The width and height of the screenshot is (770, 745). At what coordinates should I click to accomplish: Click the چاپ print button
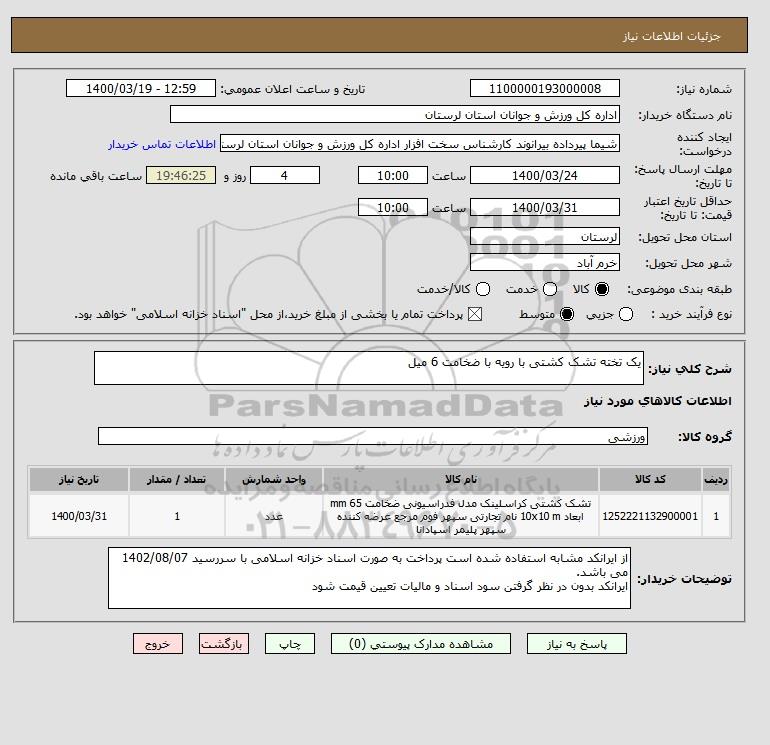(x=290, y=644)
